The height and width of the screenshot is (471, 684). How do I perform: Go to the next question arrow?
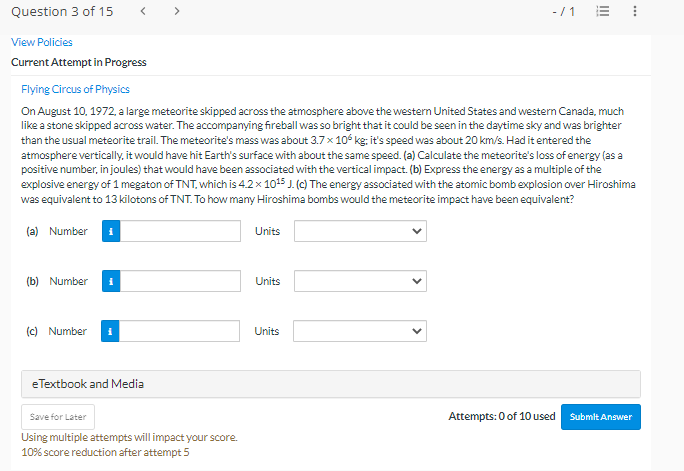click(x=177, y=11)
